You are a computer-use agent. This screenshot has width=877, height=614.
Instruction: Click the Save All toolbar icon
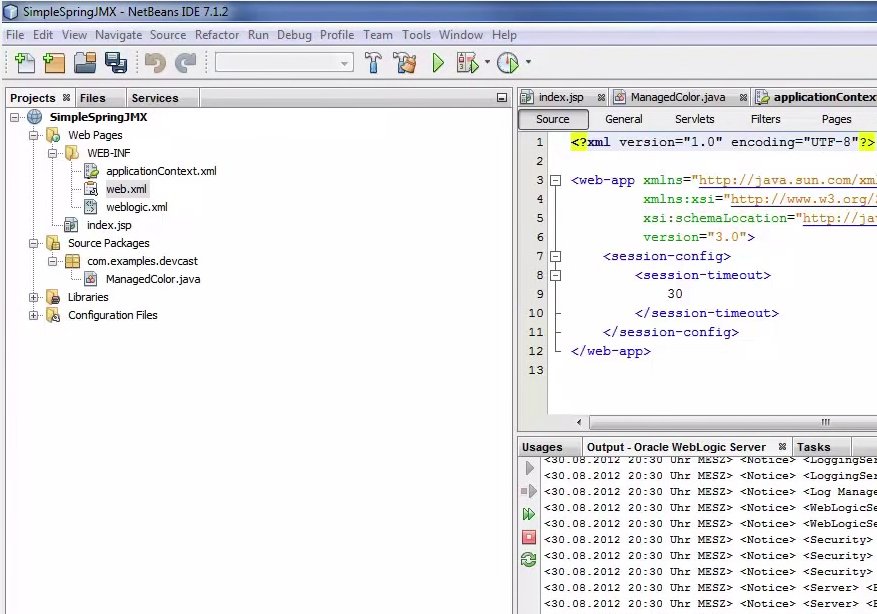116,63
